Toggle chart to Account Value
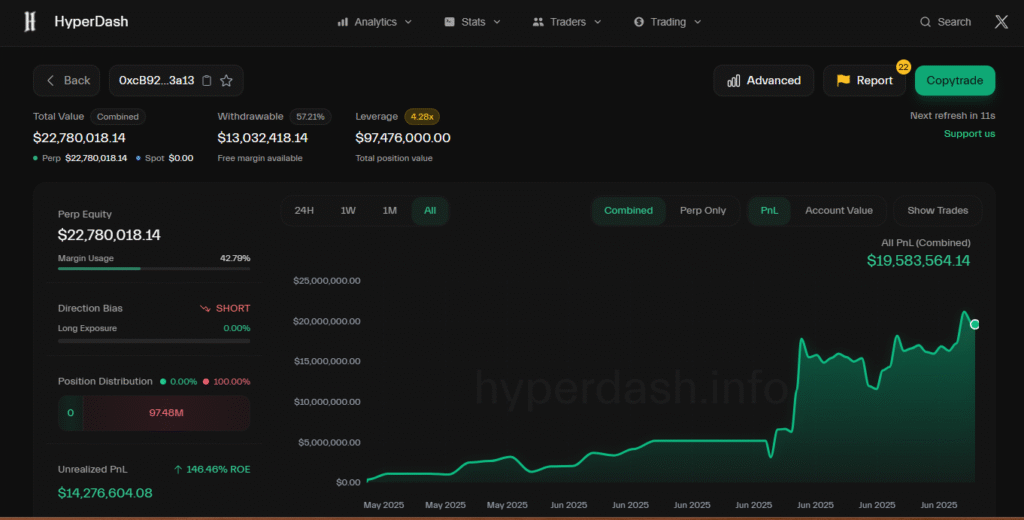 tap(839, 210)
